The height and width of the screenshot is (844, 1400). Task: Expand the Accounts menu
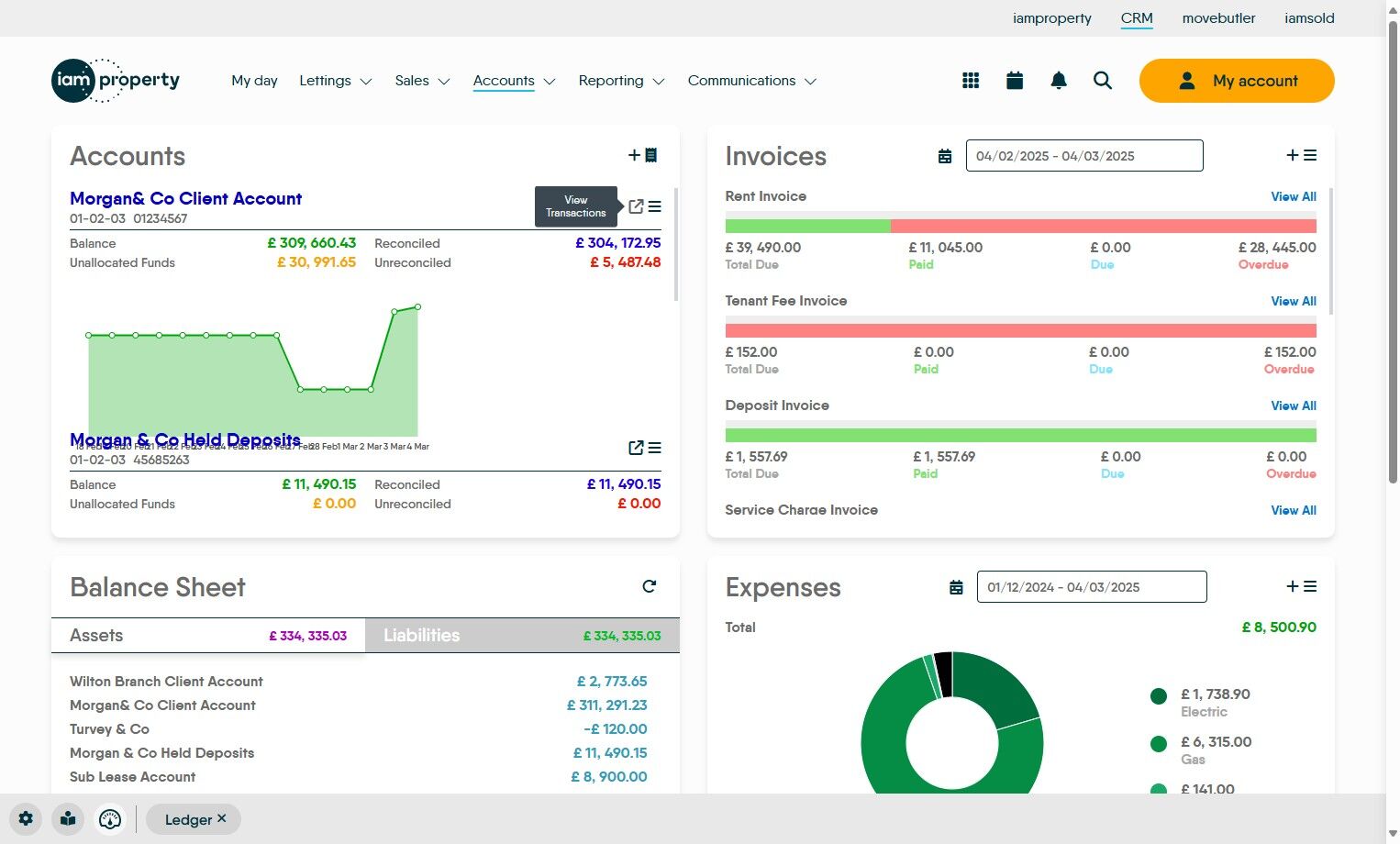tap(515, 81)
